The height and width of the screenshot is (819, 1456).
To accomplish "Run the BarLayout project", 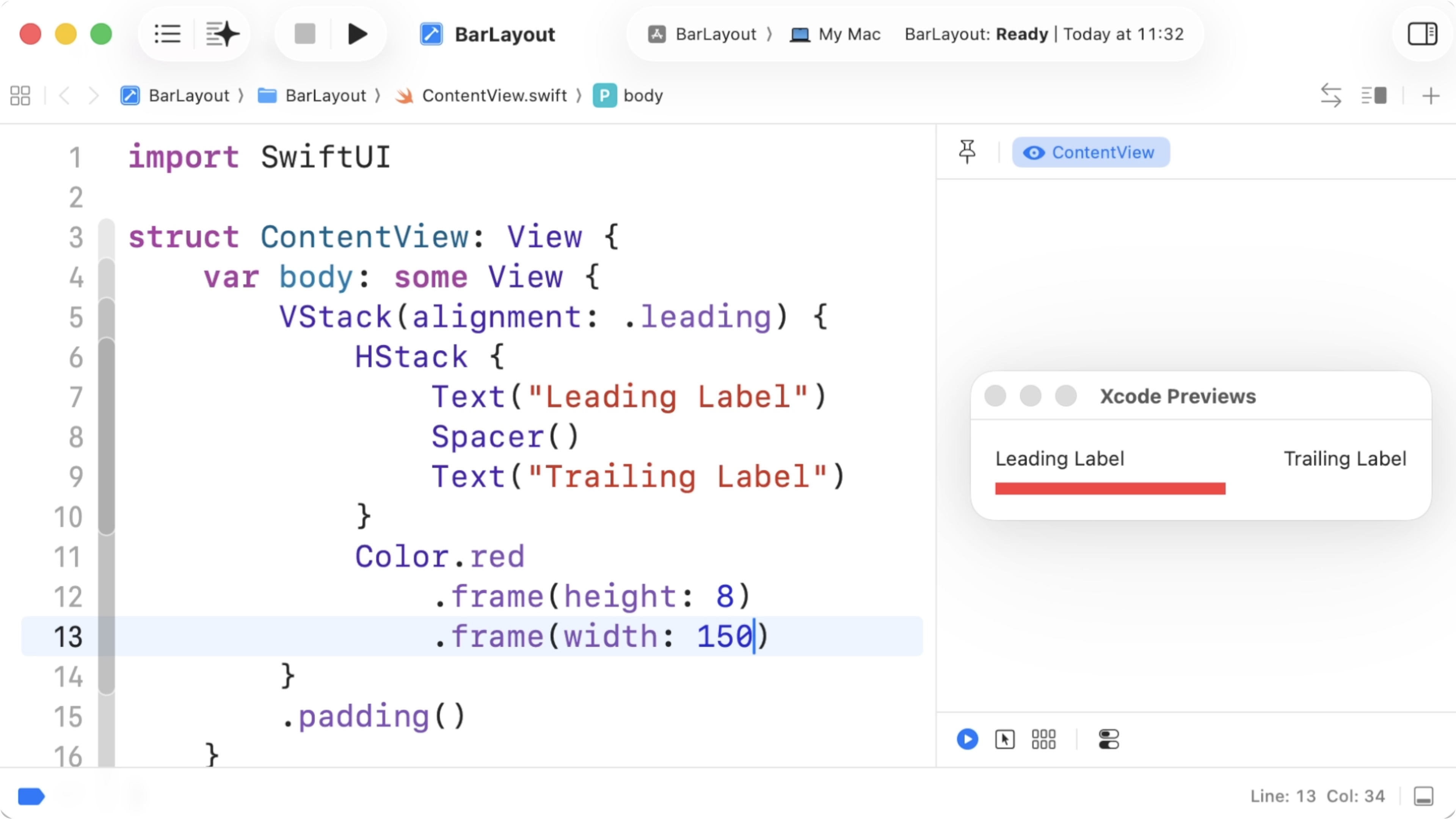I will click(357, 34).
